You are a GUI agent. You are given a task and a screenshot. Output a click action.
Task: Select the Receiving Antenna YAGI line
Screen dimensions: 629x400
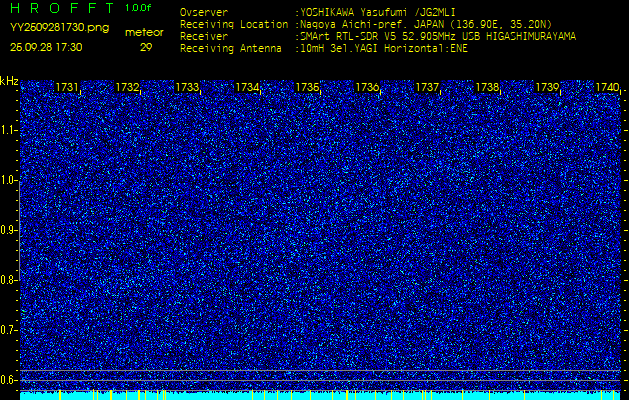383,46
